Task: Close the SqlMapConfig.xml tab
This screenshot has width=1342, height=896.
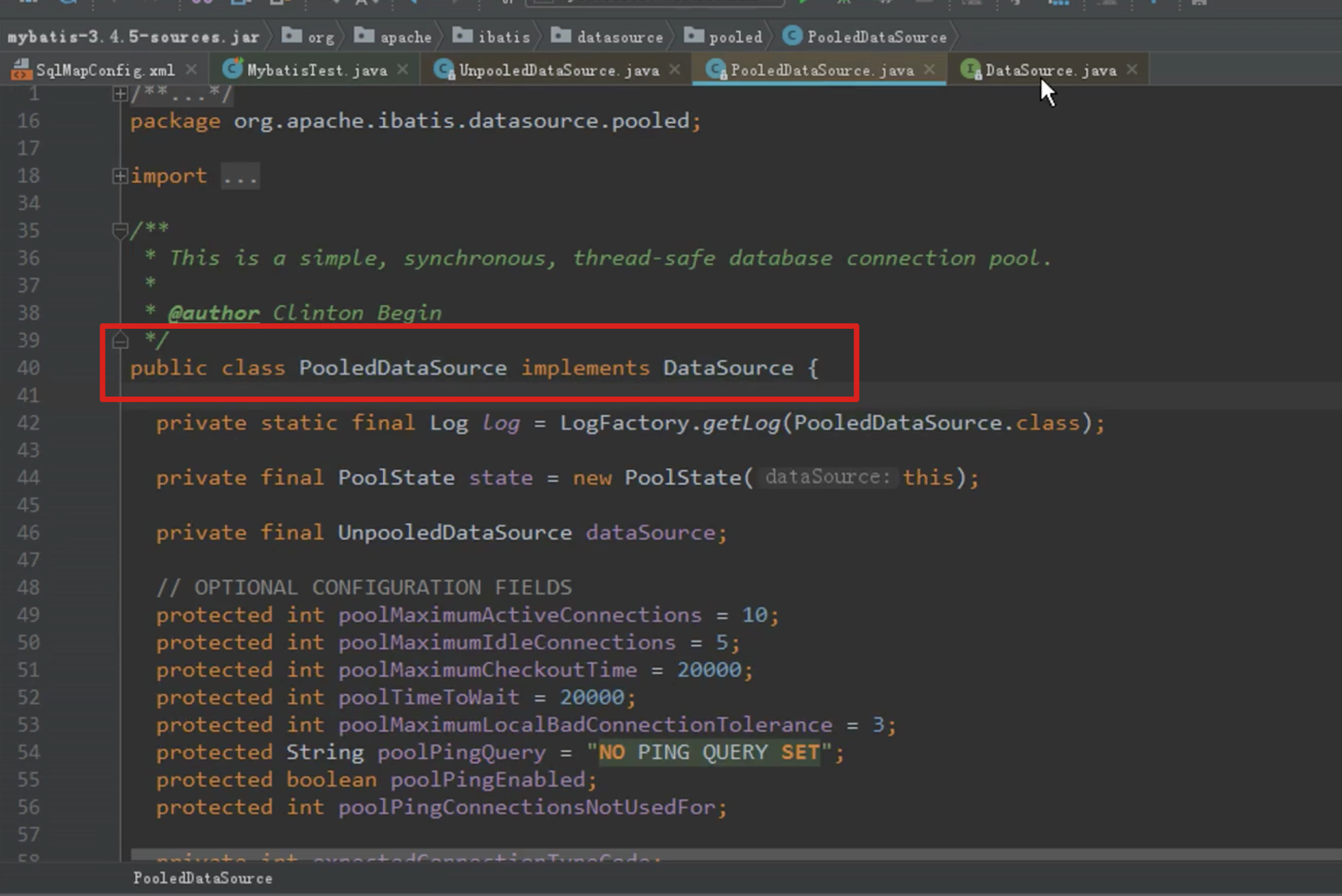Action: (192, 70)
